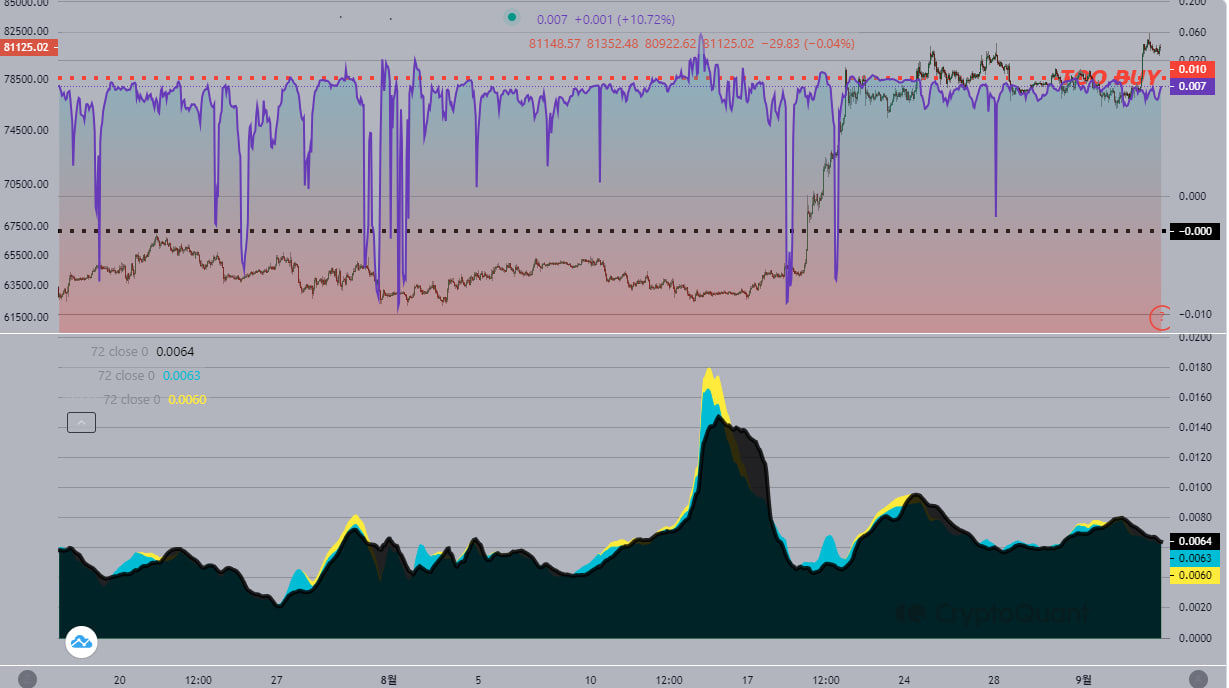Click the 27 date label on time axis

tap(276, 680)
